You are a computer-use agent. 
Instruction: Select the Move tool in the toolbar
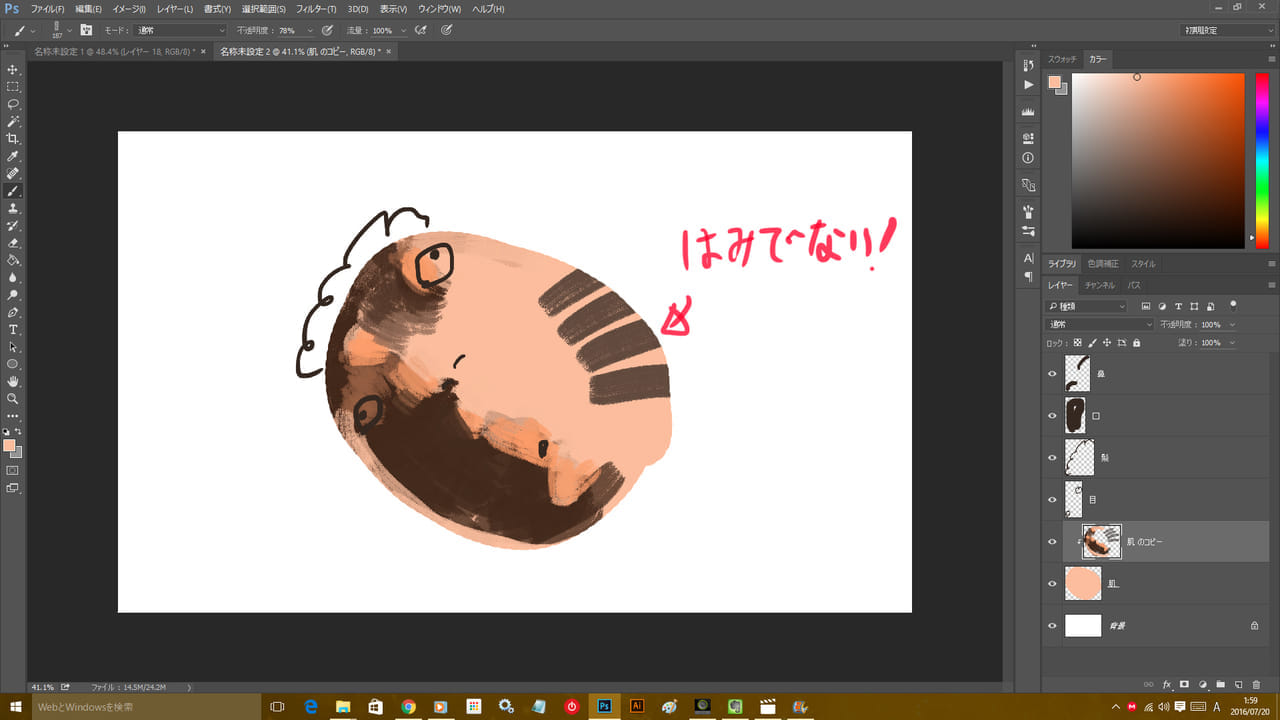[13, 70]
